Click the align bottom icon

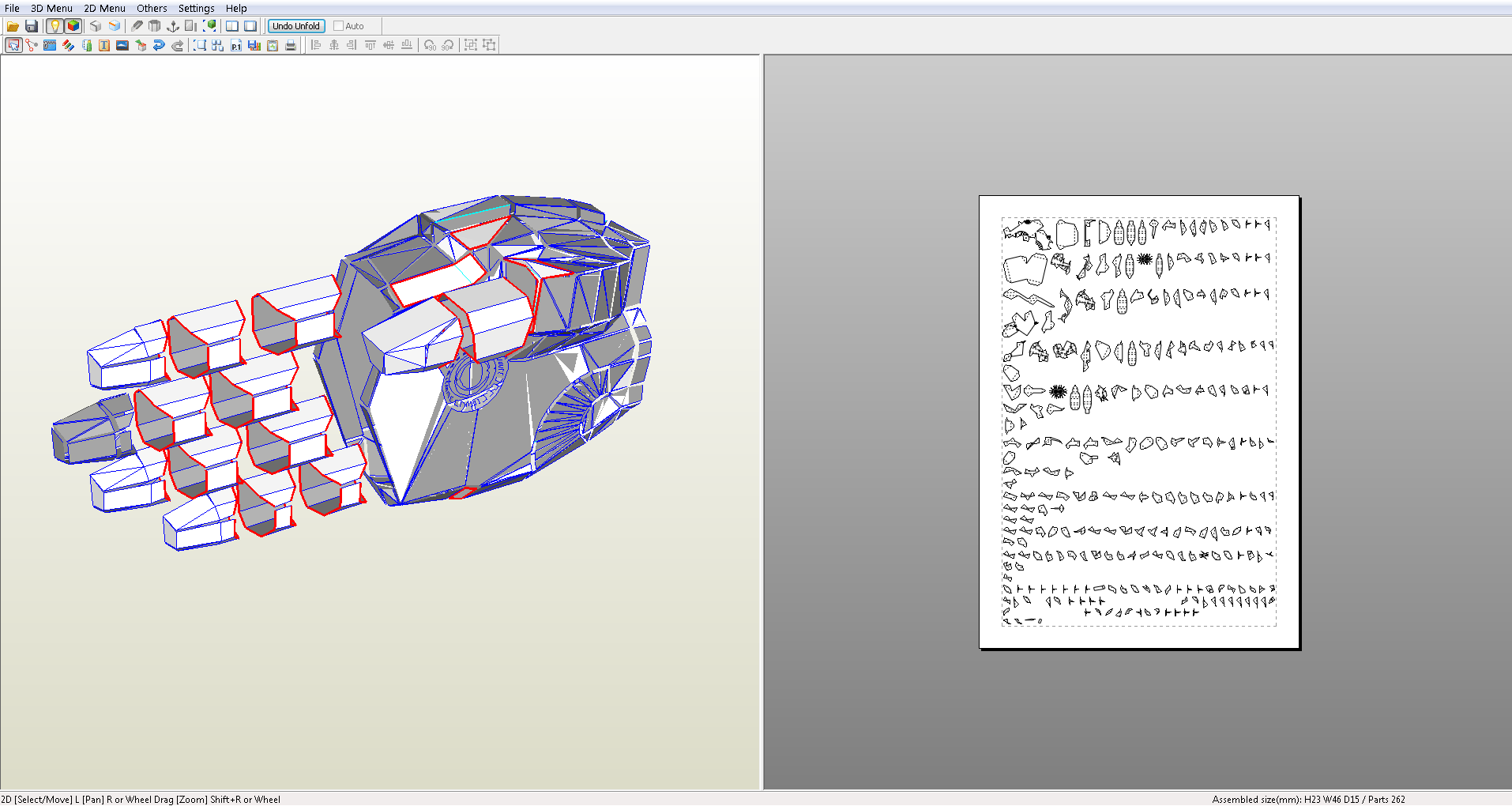click(x=406, y=45)
